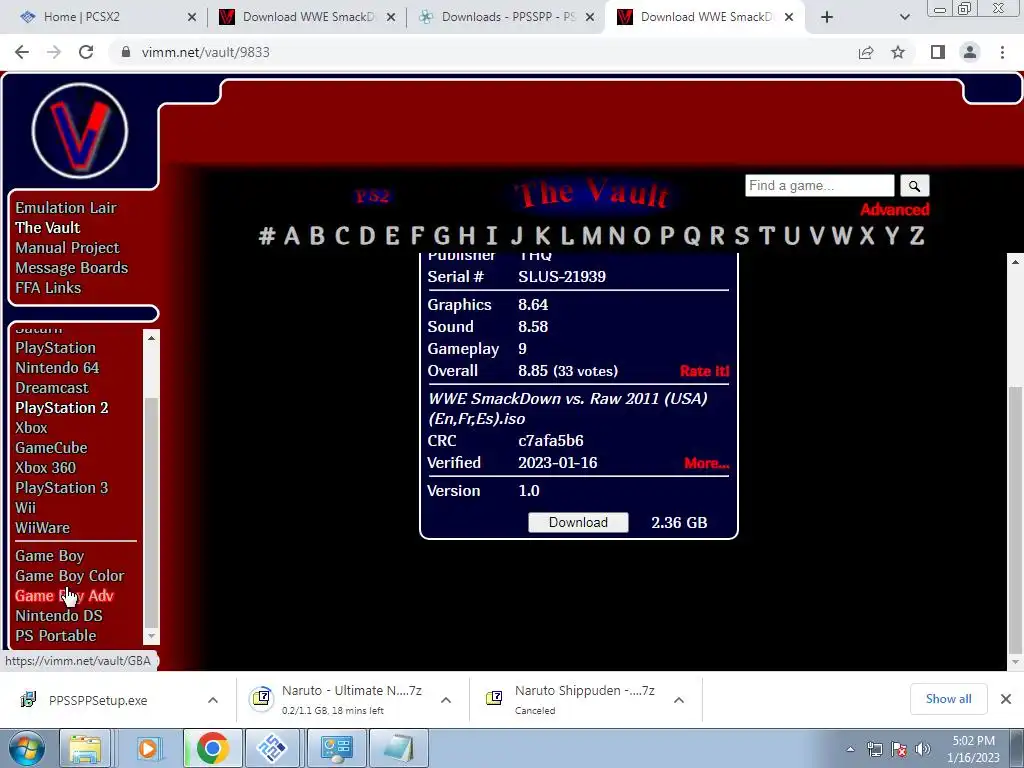Open the Chrome profile avatar

tap(970, 52)
